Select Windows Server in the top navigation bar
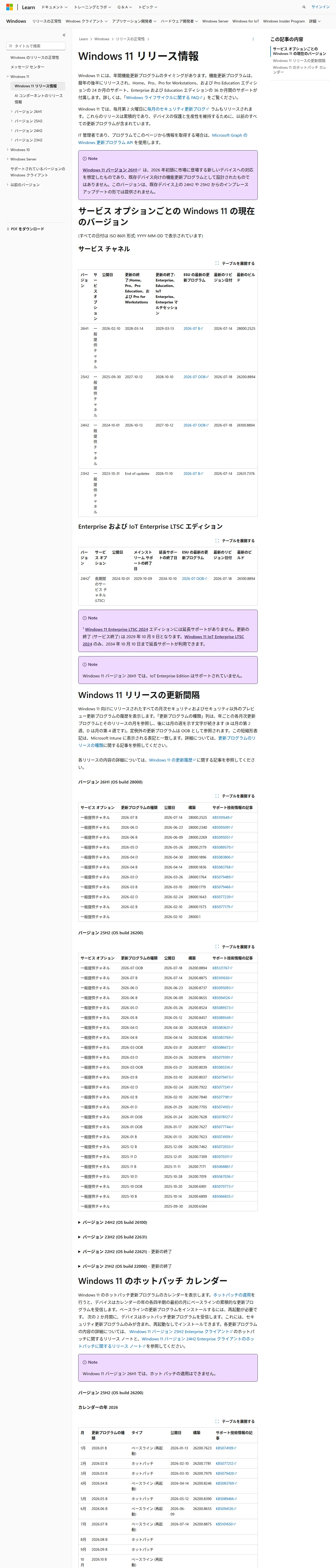The width and height of the screenshot is (336, 1568). (215, 21)
